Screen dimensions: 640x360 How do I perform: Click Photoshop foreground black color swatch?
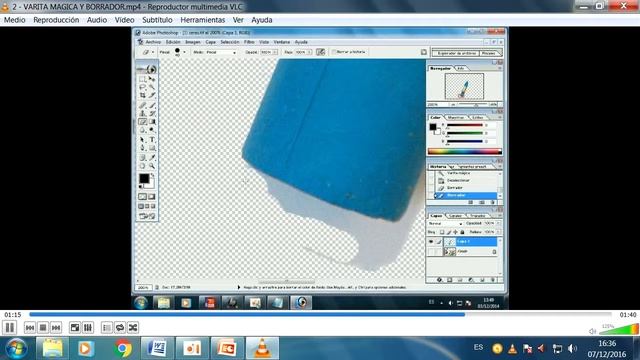click(144, 178)
